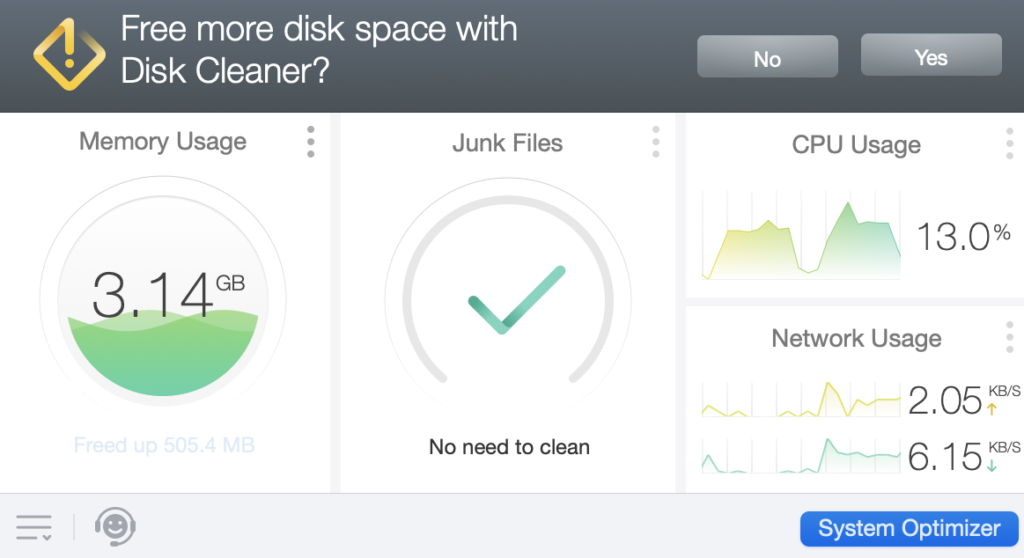Click the upload speed arrow icon
Viewport: 1024px width, 558px height.
click(x=992, y=408)
